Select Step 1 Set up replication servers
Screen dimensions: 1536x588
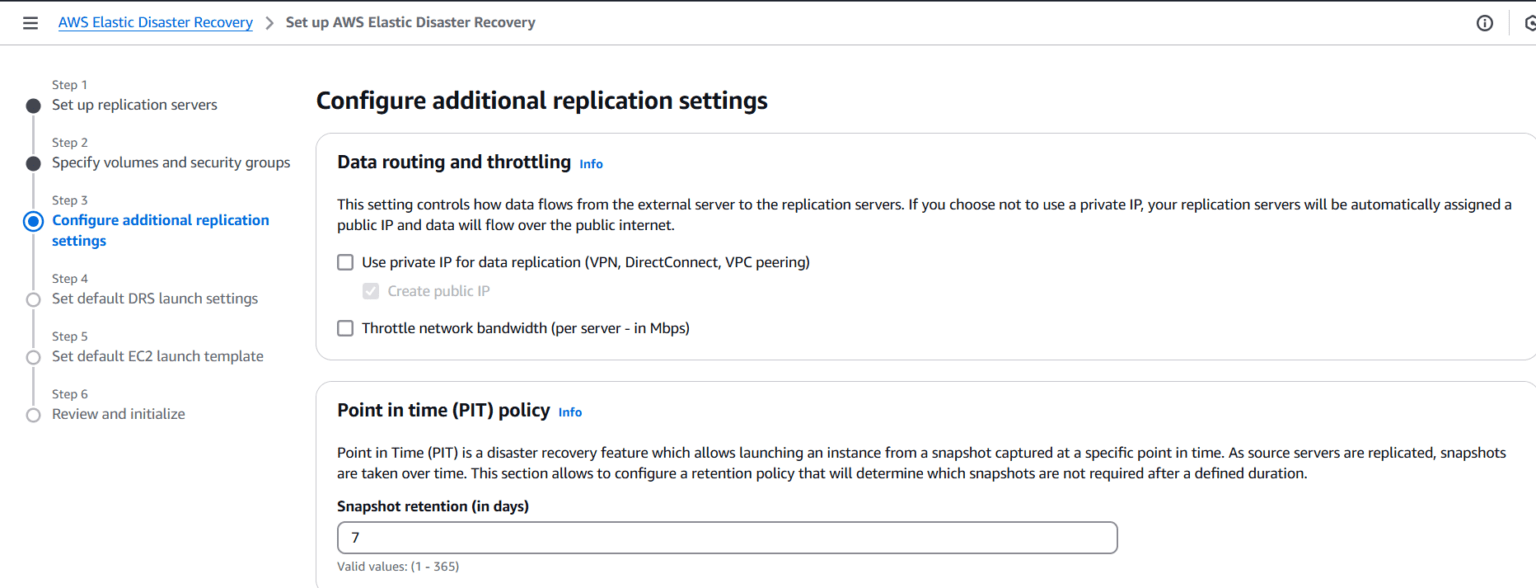[x=134, y=104]
